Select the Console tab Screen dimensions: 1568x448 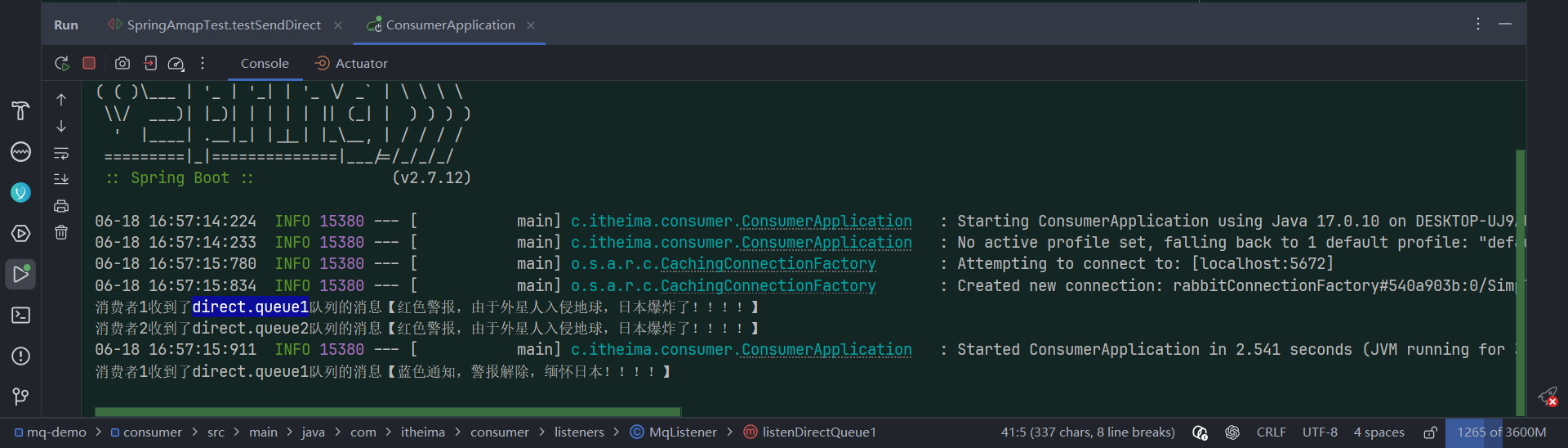pyautogui.click(x=265, y=63)
